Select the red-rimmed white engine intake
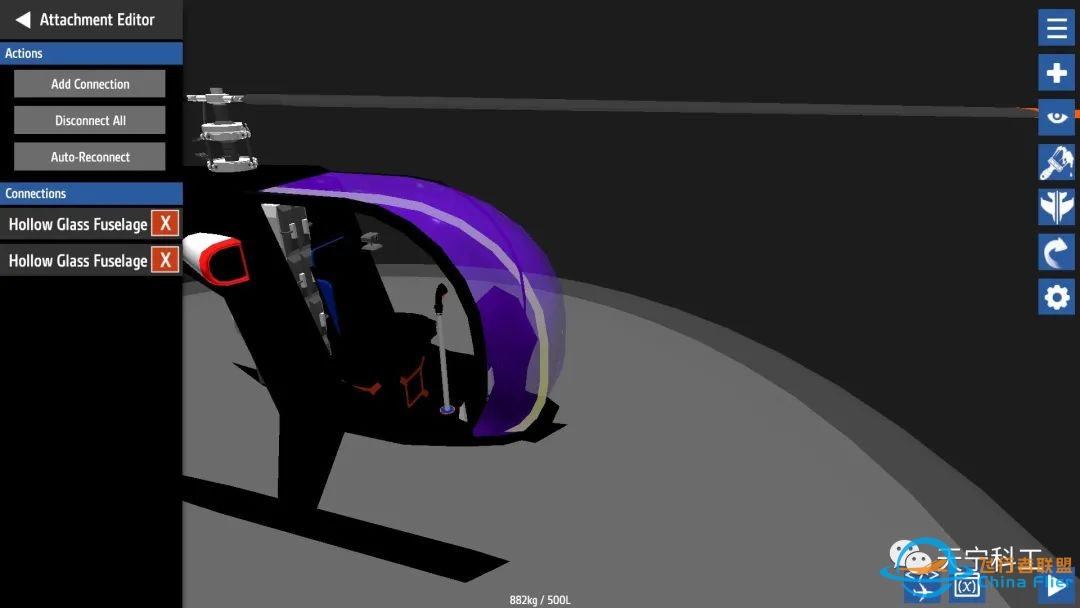This screenshot has height=608, width=1080. pyautogui.click(x=221, y=259)
